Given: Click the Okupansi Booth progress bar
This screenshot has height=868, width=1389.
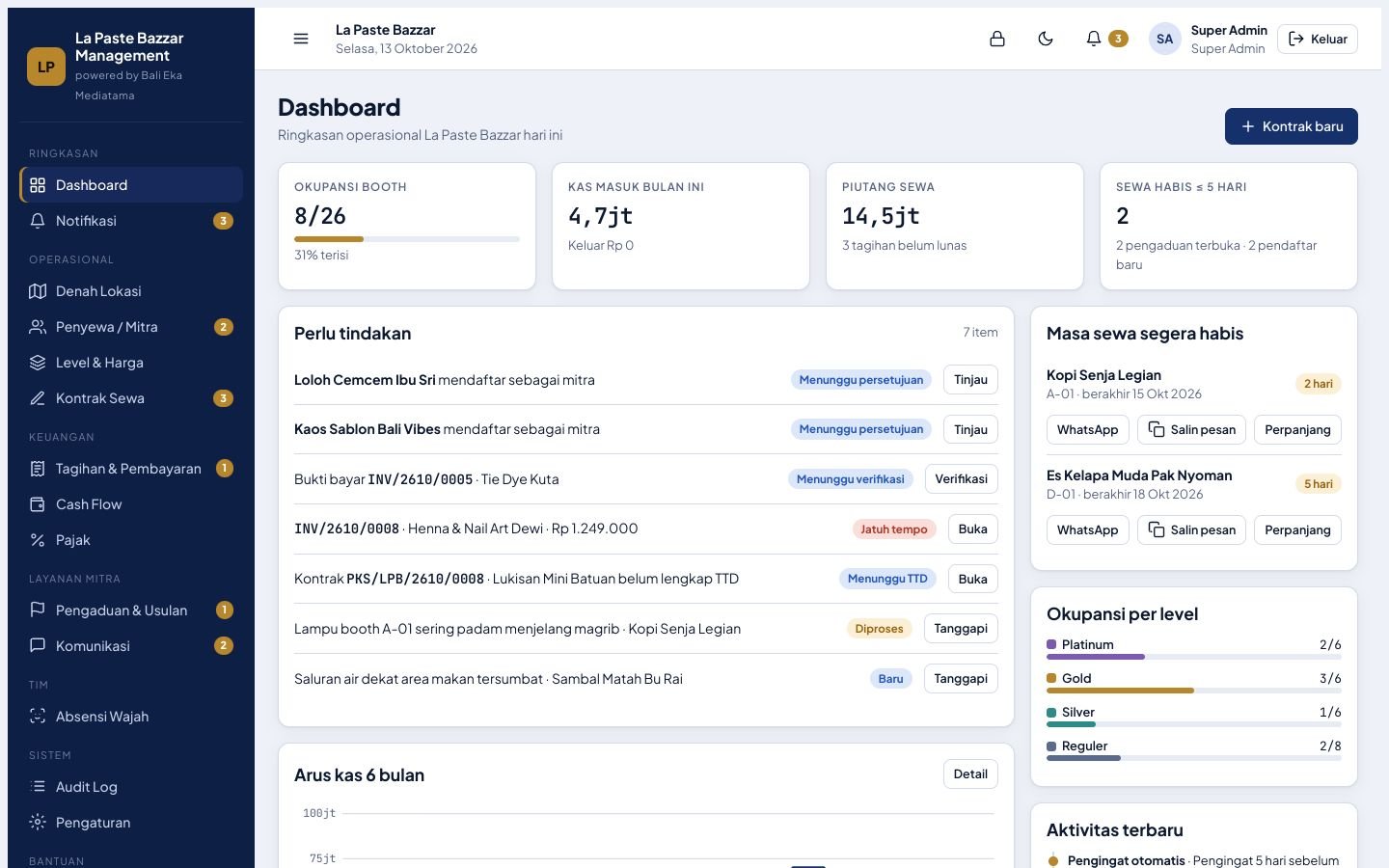Looking at the screenshot, I should click(x=407, y=239).
